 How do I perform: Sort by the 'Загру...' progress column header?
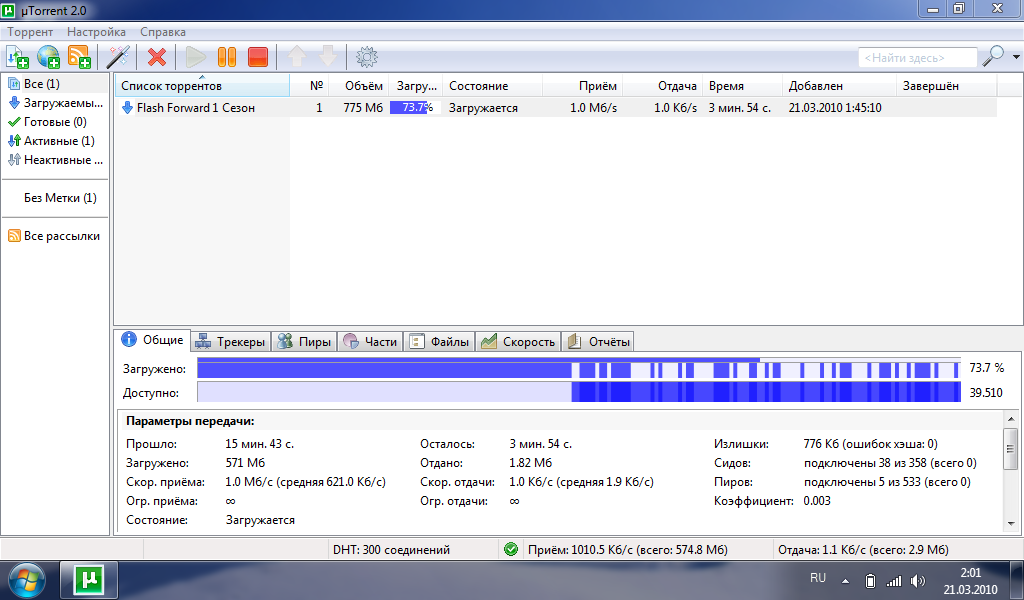click(416, 86)
